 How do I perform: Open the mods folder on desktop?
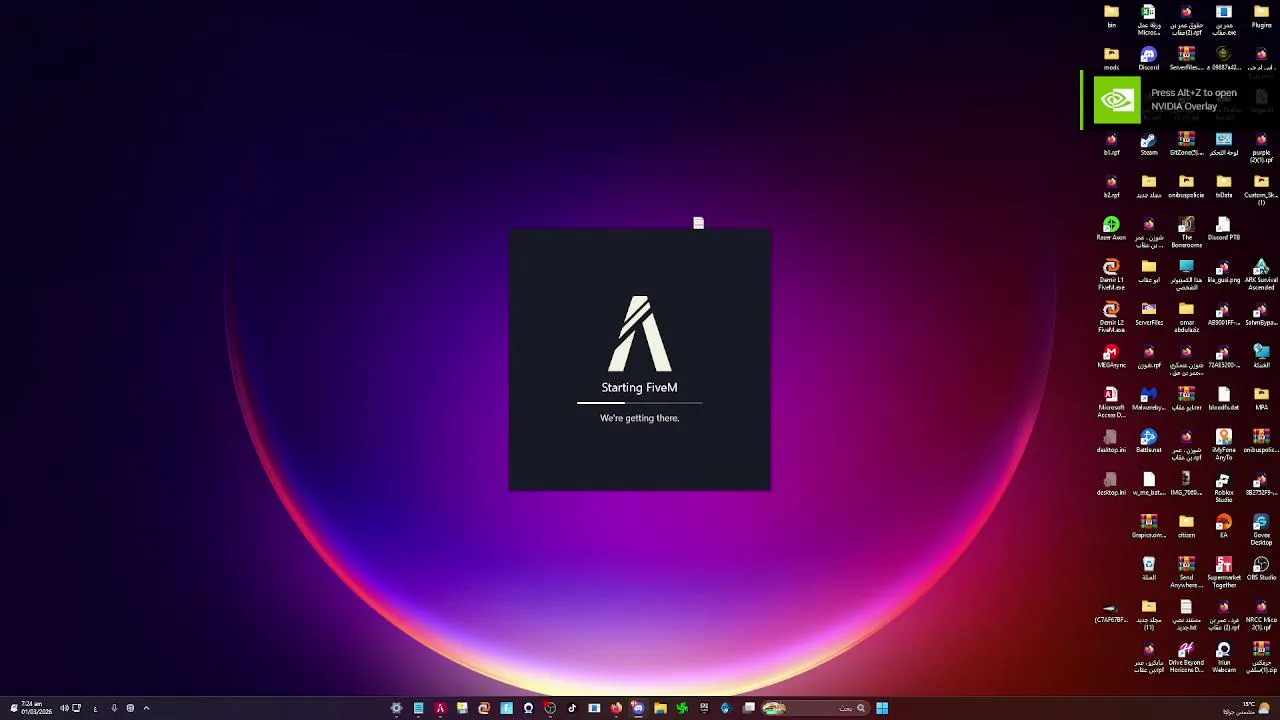1111,59
